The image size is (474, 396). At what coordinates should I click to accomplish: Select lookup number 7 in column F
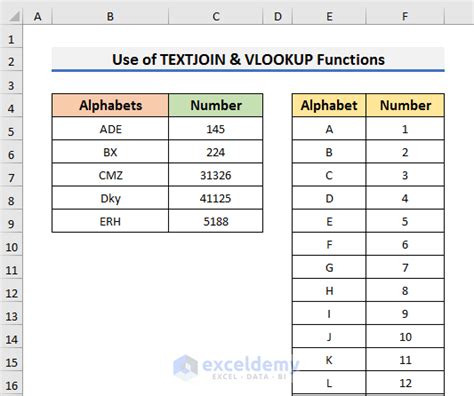[405, 267]
